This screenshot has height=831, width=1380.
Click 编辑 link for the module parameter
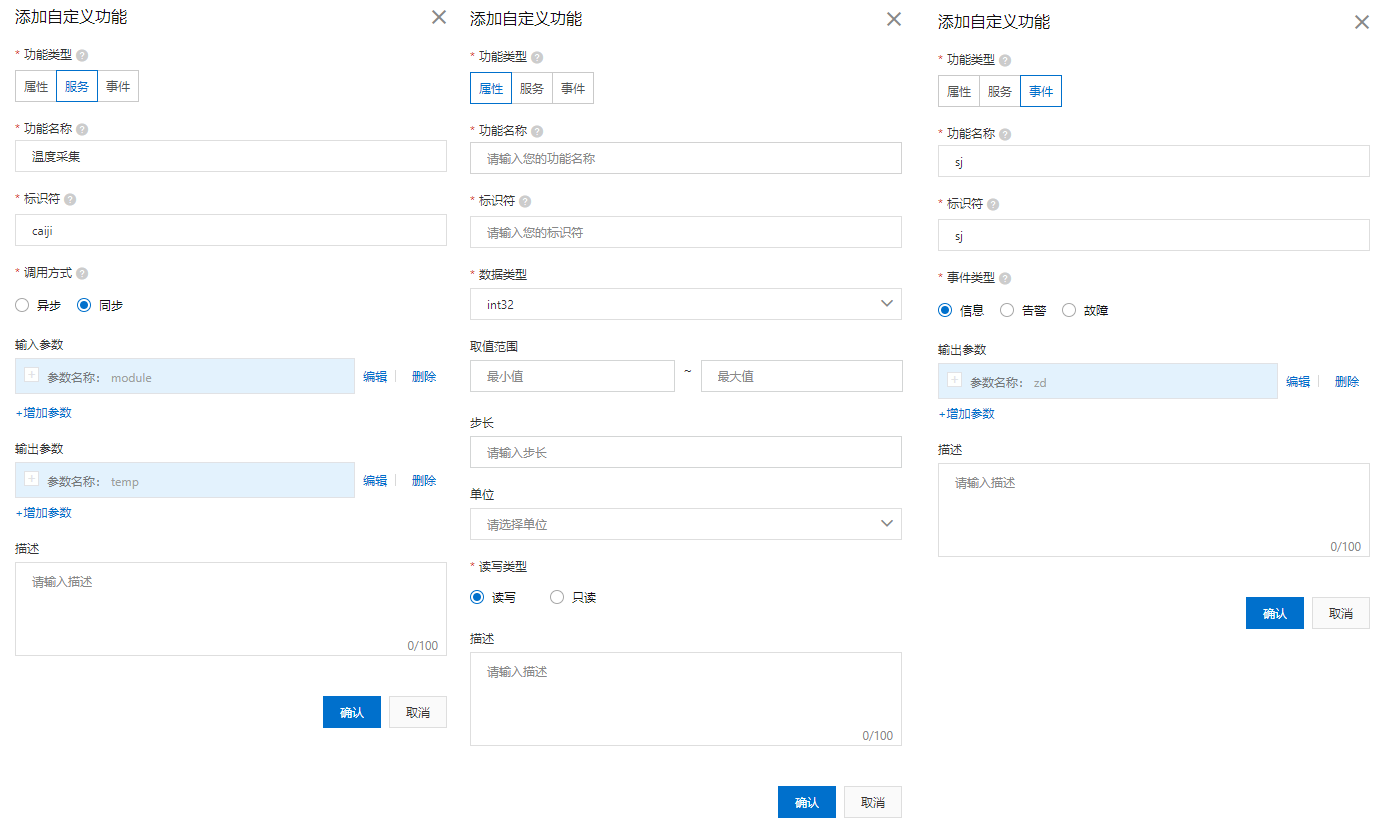pos(375,377)
